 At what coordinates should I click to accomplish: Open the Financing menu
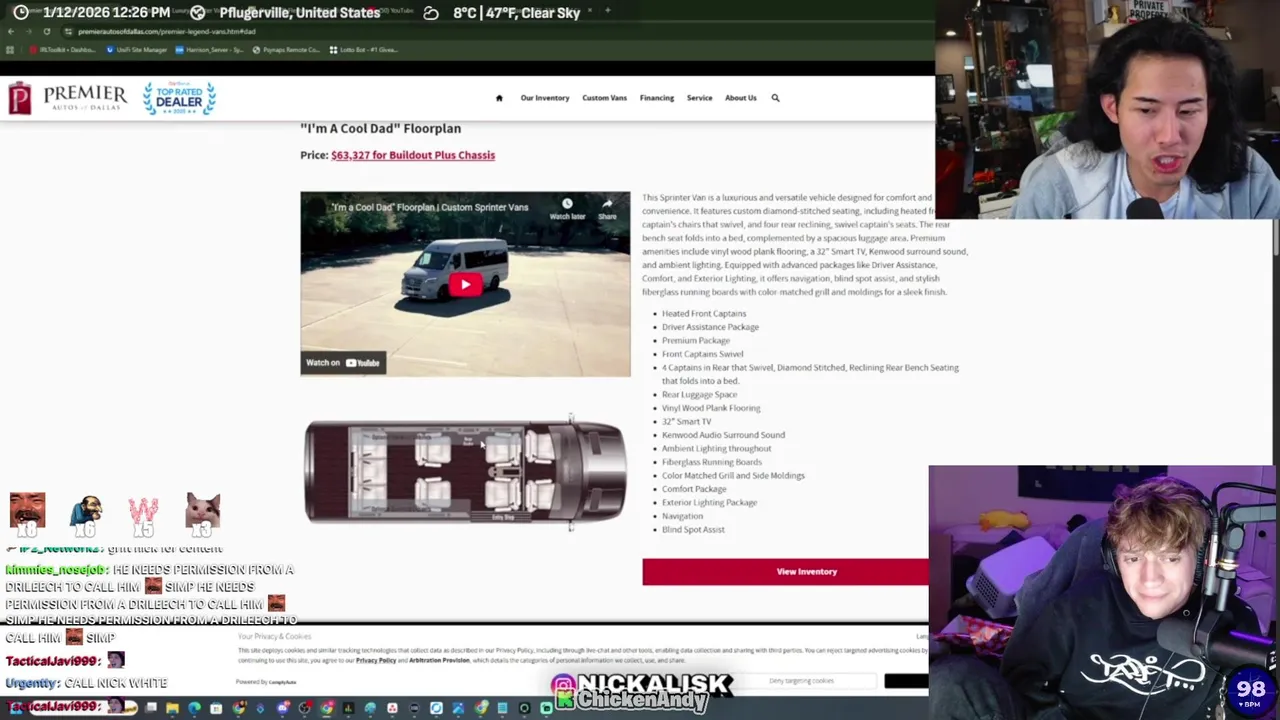pyautogui.click(x=657, y=98)
